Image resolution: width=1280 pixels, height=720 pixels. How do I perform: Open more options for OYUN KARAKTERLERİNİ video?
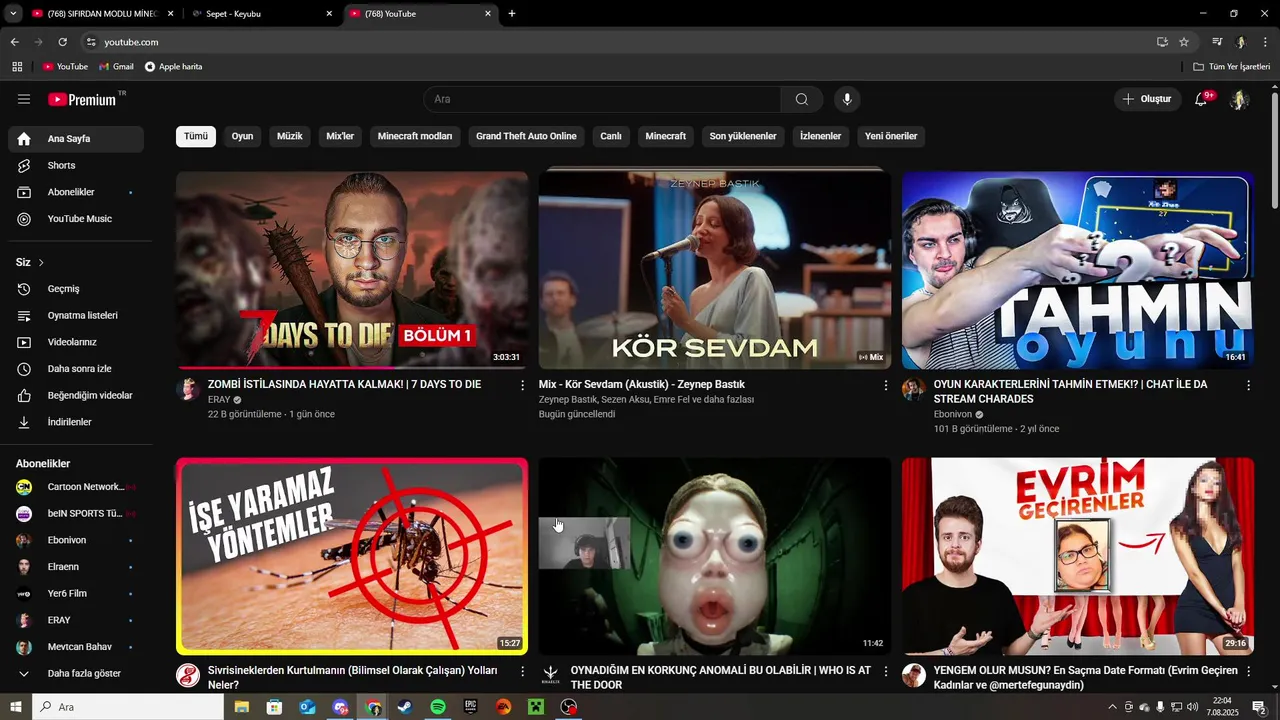[x=1248, y=385]
